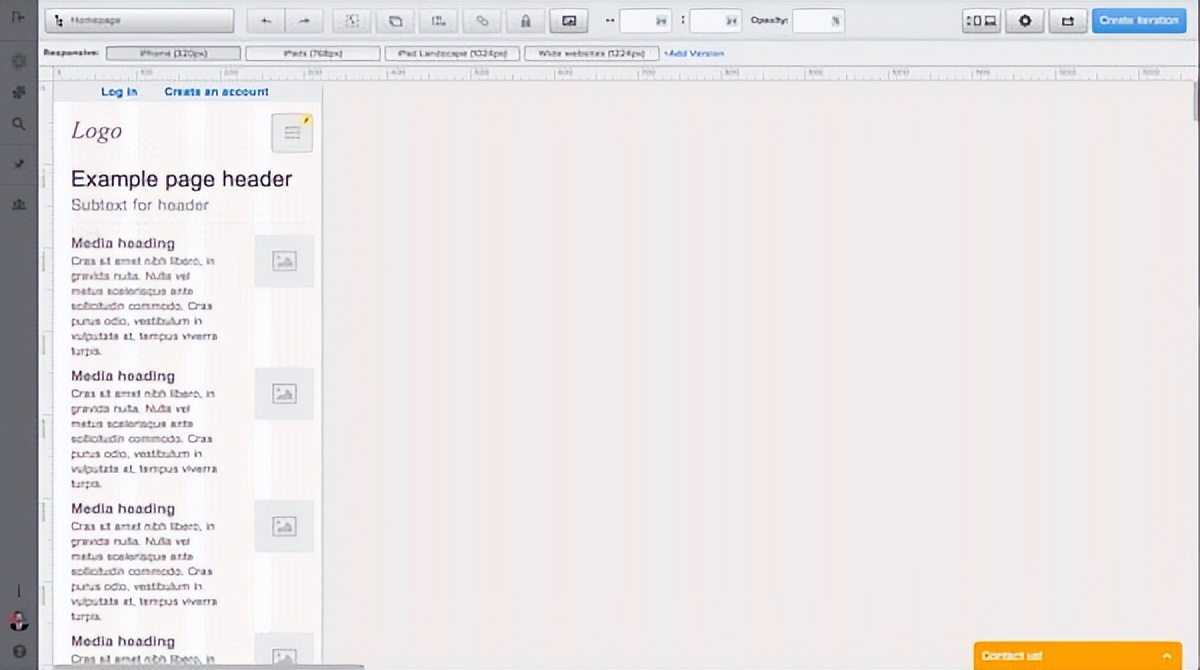Click the settings gear button at top right
Image resolution: width=1200 pixels, height=670 pixels.
click(x=1025, y=21)
